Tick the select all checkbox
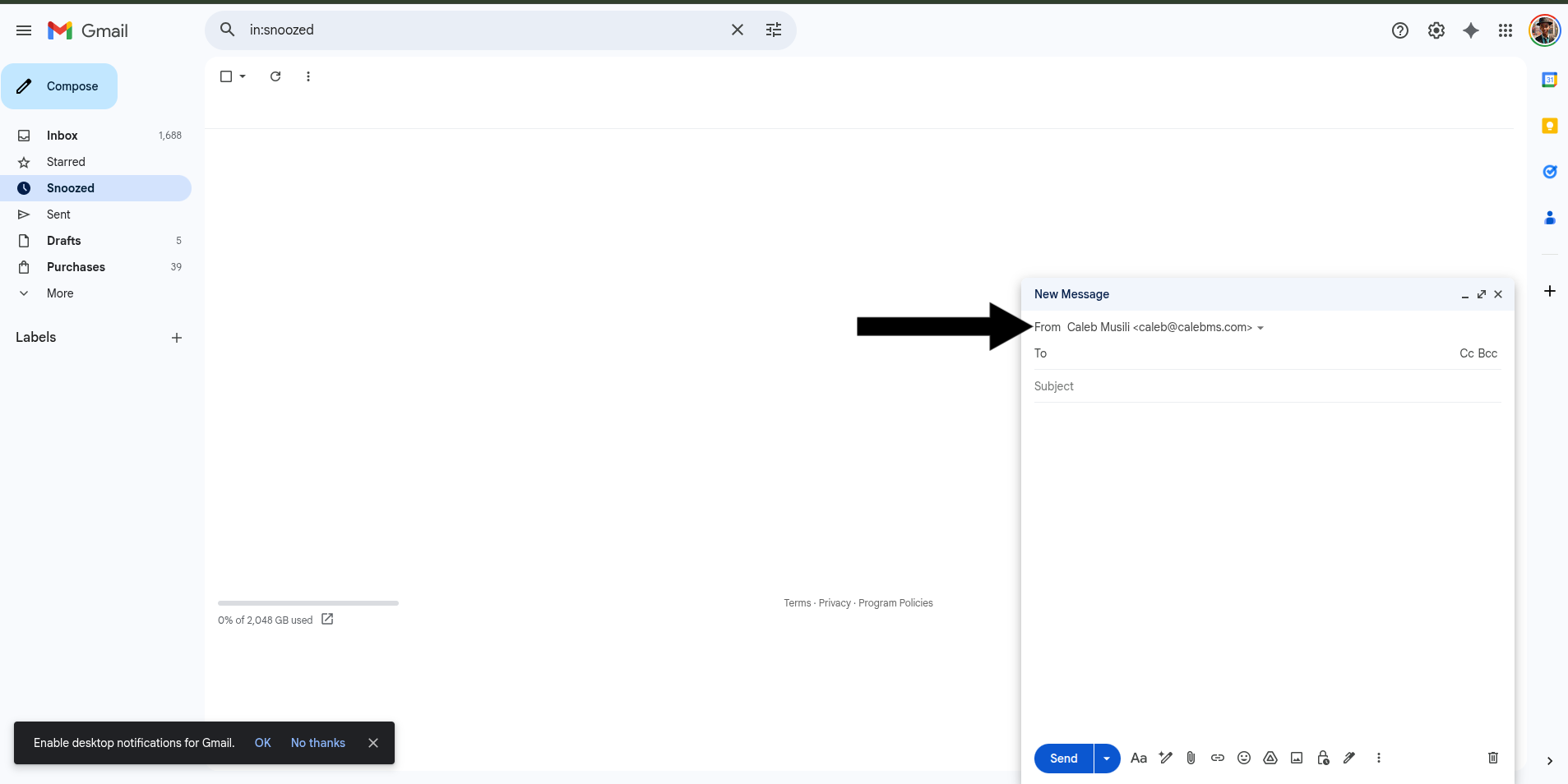 coord(226,76)
